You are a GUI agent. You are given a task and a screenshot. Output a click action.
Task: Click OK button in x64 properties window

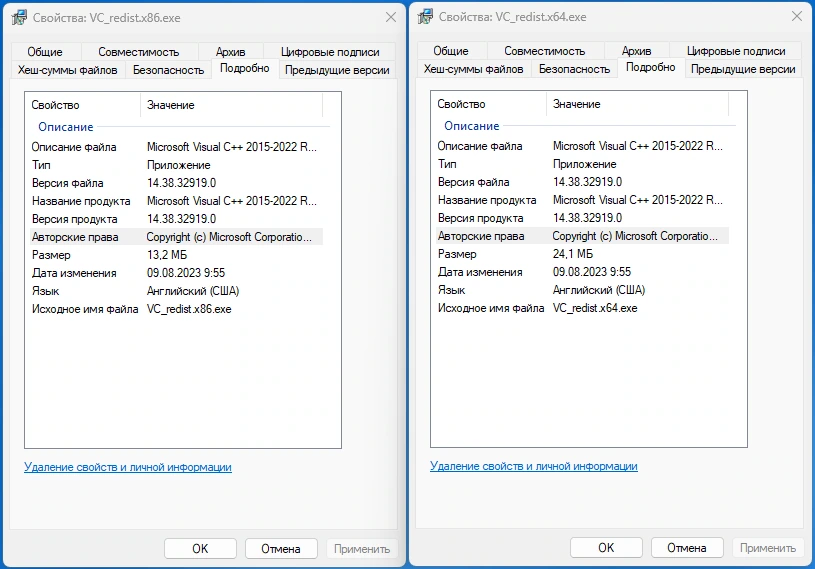coord(606,548)
